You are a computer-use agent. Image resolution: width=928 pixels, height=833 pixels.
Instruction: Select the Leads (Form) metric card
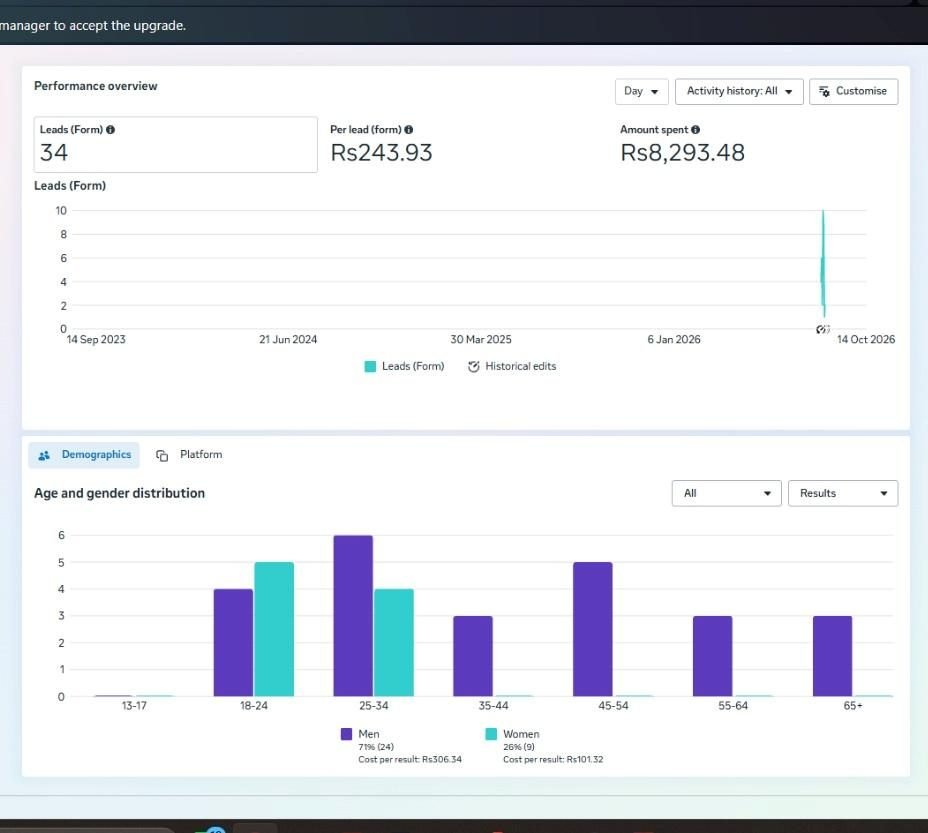point(176,144)
